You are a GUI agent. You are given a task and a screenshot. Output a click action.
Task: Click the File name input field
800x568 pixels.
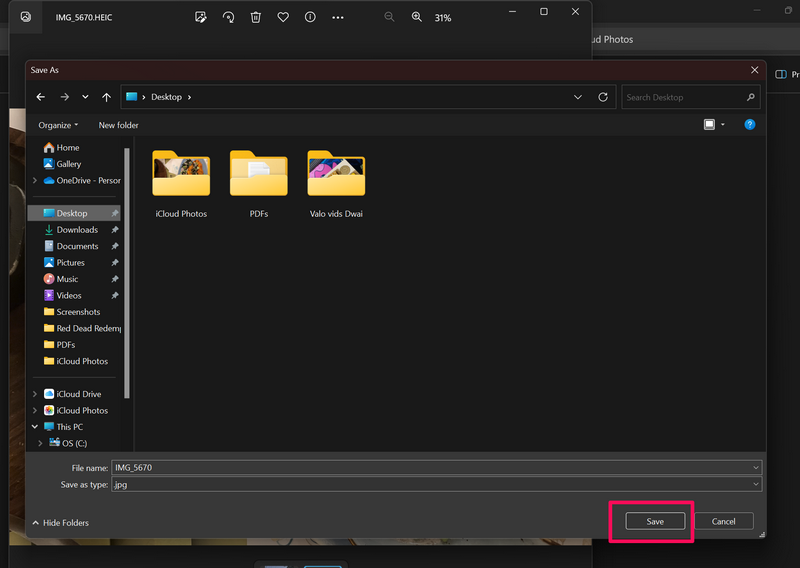430,467
